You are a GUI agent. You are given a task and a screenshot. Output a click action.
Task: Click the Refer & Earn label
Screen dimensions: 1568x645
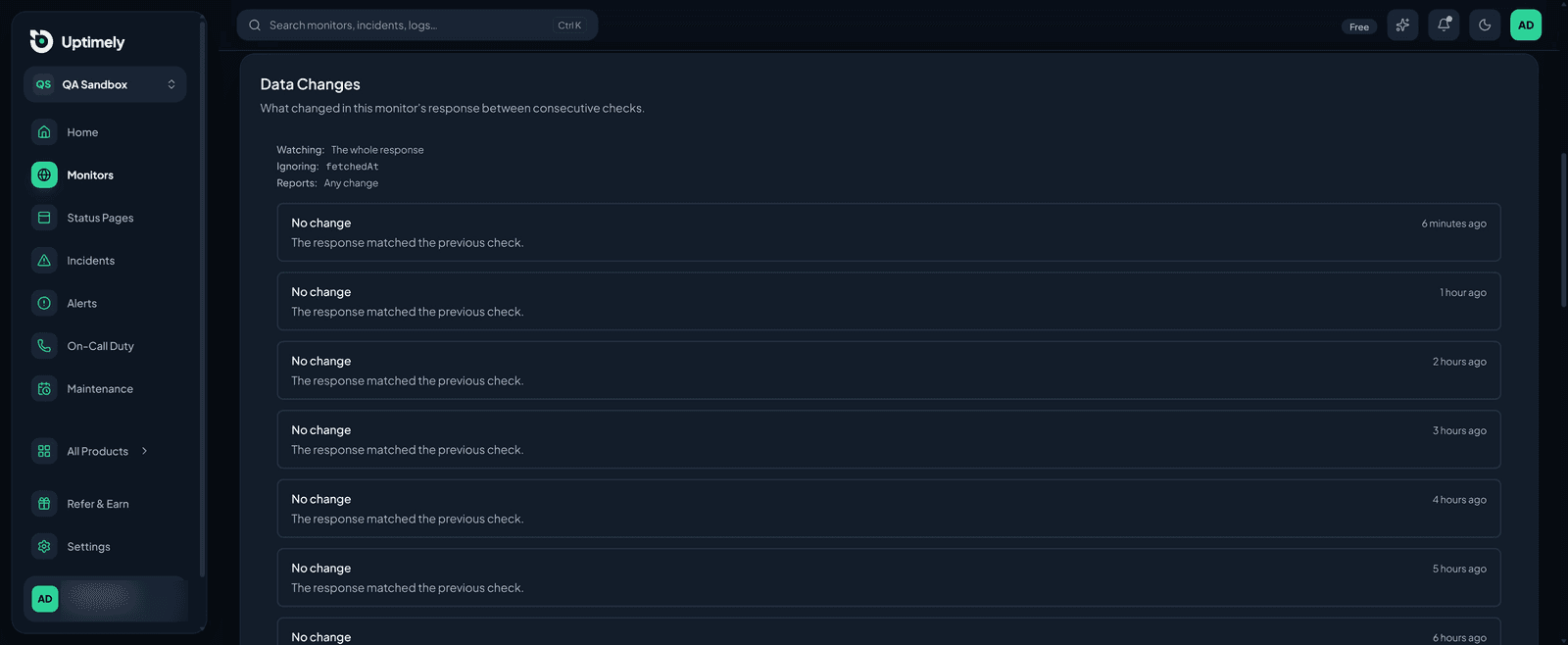[98, 504]
